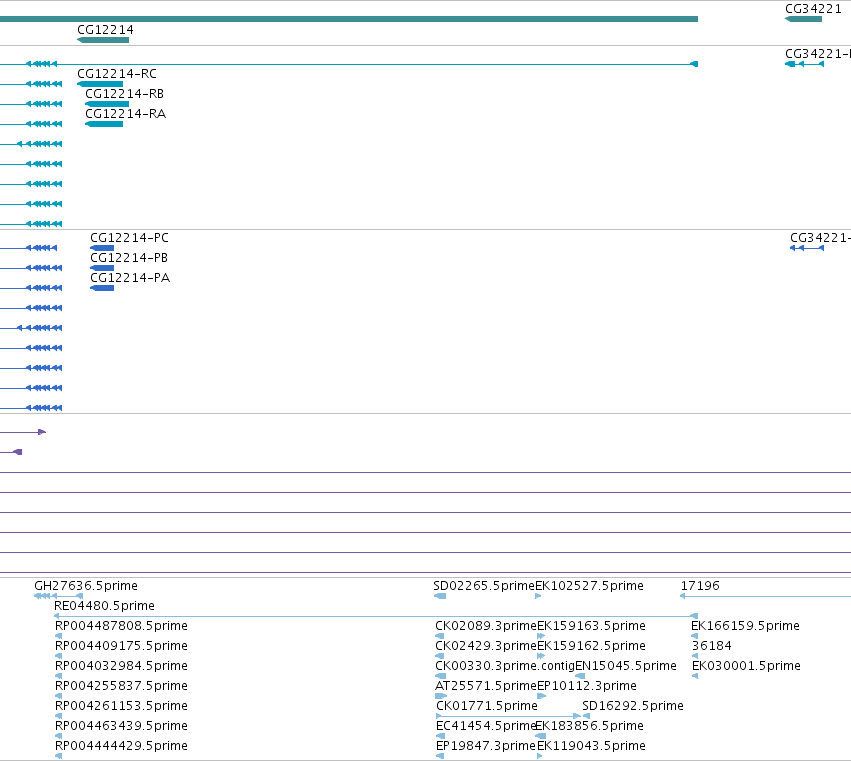Select the RP004261153.5prime label
851x761 pixels.
121,706
